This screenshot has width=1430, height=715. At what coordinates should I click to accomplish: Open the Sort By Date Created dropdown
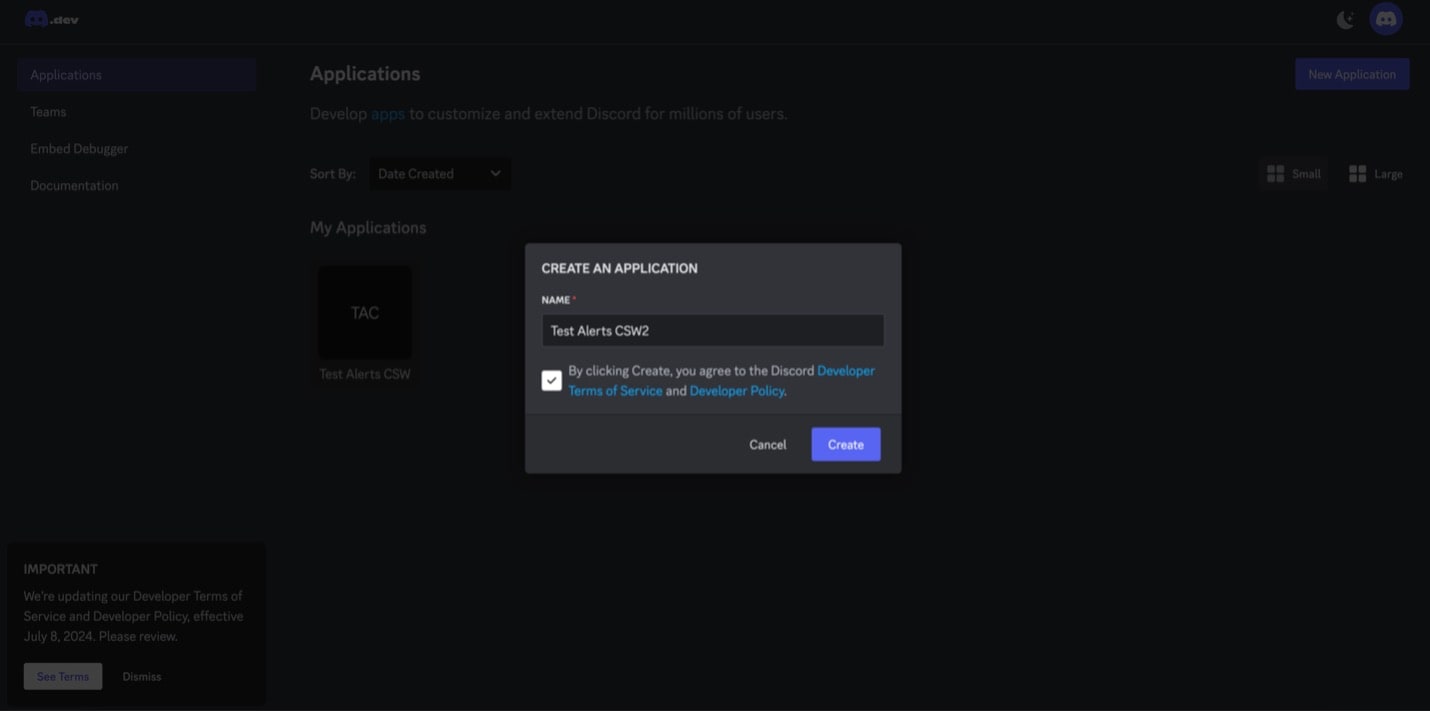[x=440, y=174]
